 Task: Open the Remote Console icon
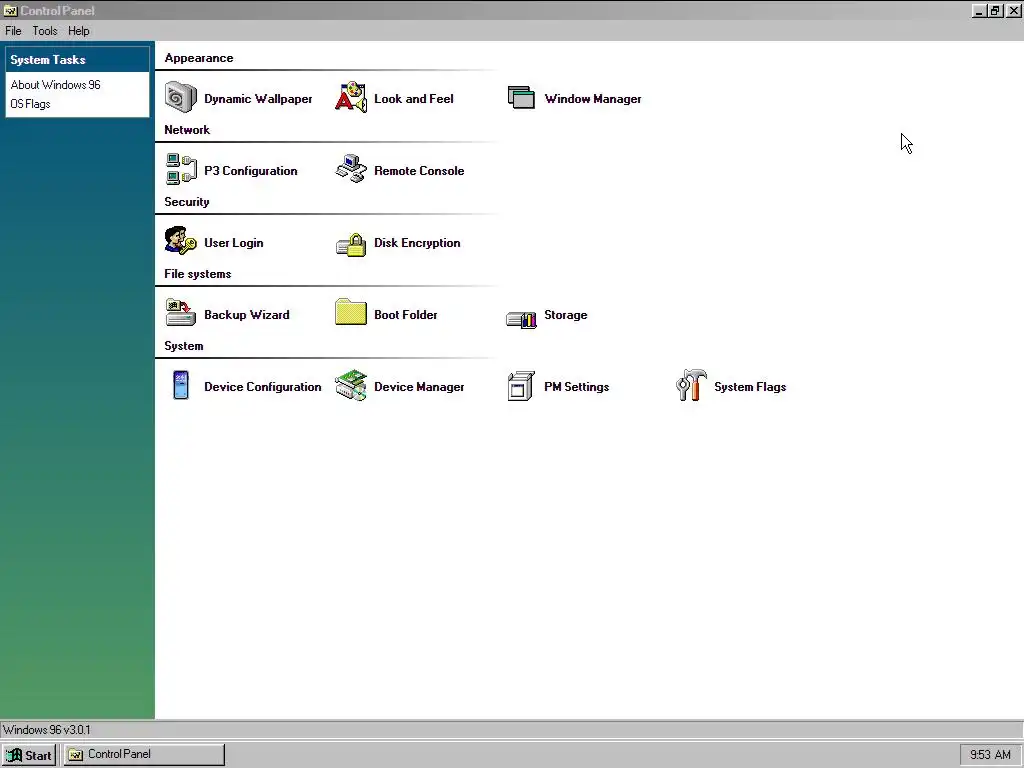click(x=351, y=170)
